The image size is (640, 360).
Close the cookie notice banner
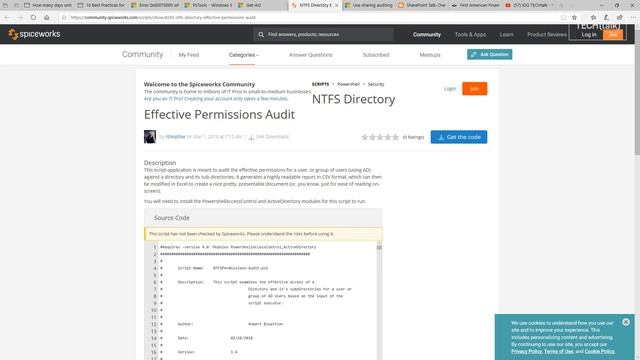[x=626, y=322]
